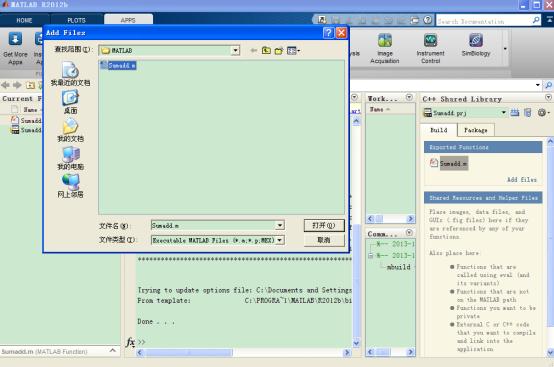Click the Open (打开) button
The image size is (554, 367).
pyautogui.click(x=324, y=225)
